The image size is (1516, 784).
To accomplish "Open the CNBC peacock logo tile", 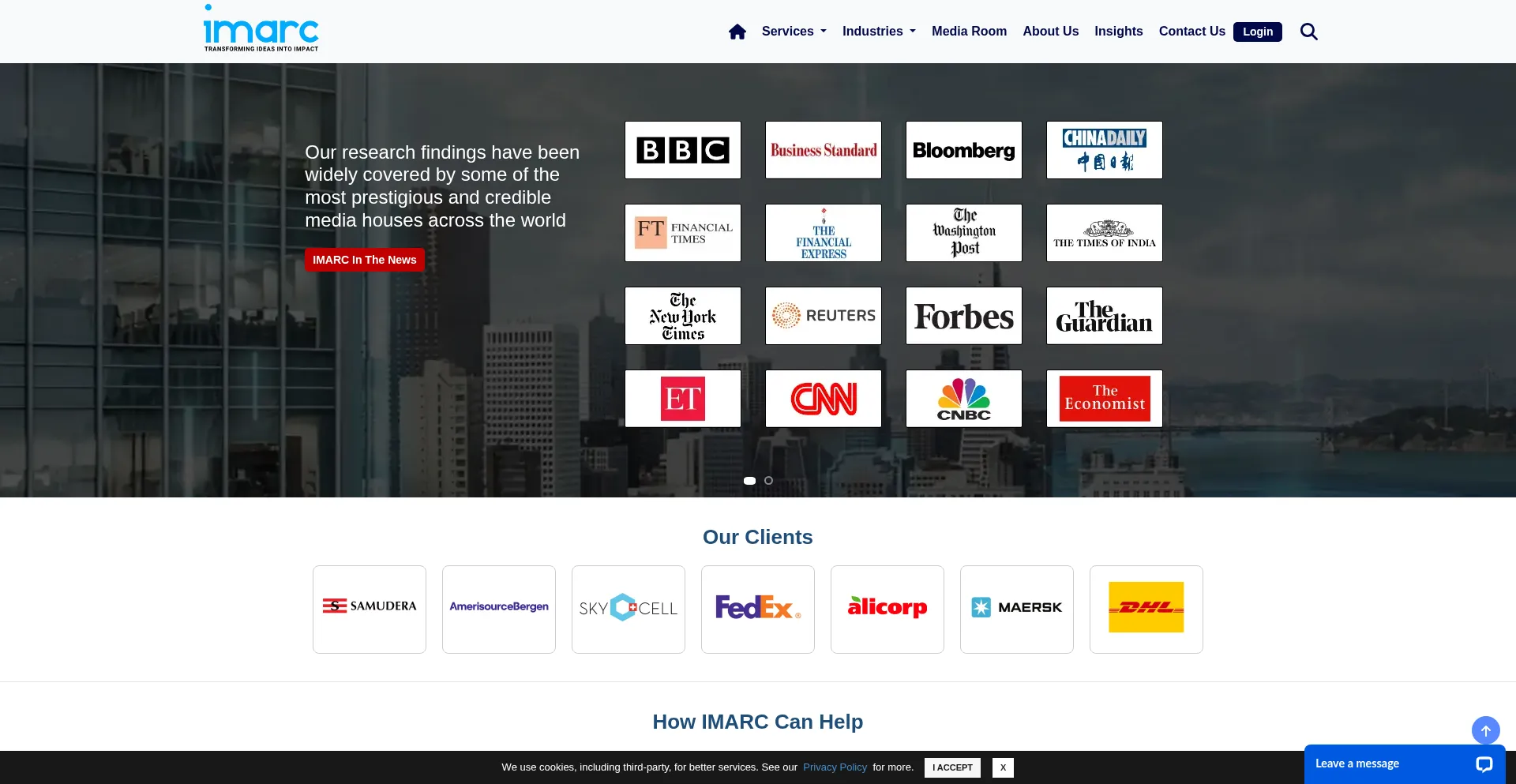I will [964, 399].
